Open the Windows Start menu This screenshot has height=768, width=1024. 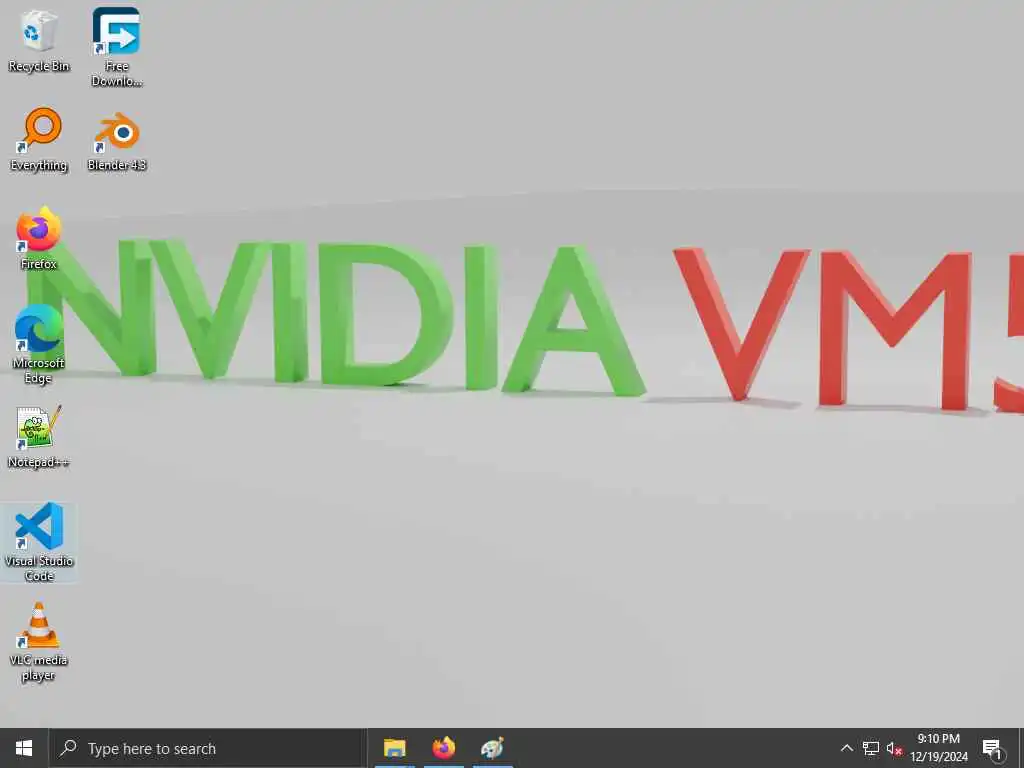(x=24, y=748)
